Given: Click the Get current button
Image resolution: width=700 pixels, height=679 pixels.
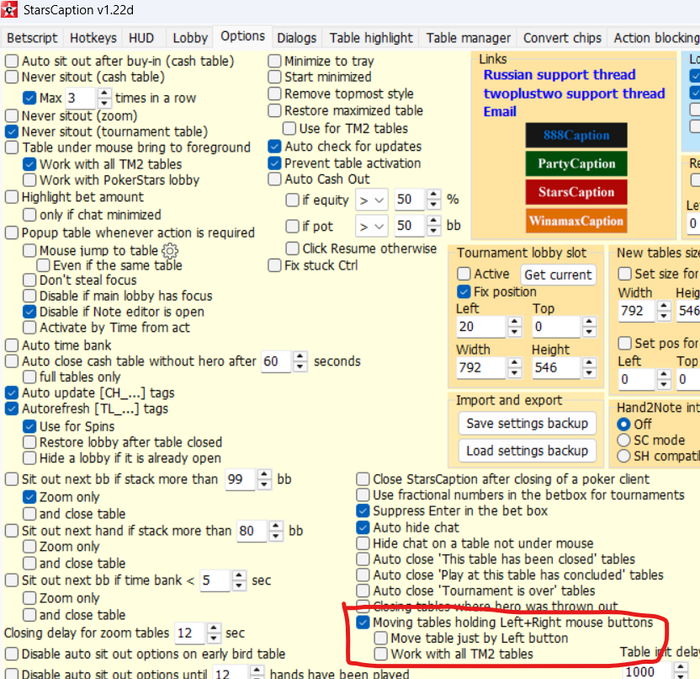Looking at the screenshot, I should click(558, 275).
